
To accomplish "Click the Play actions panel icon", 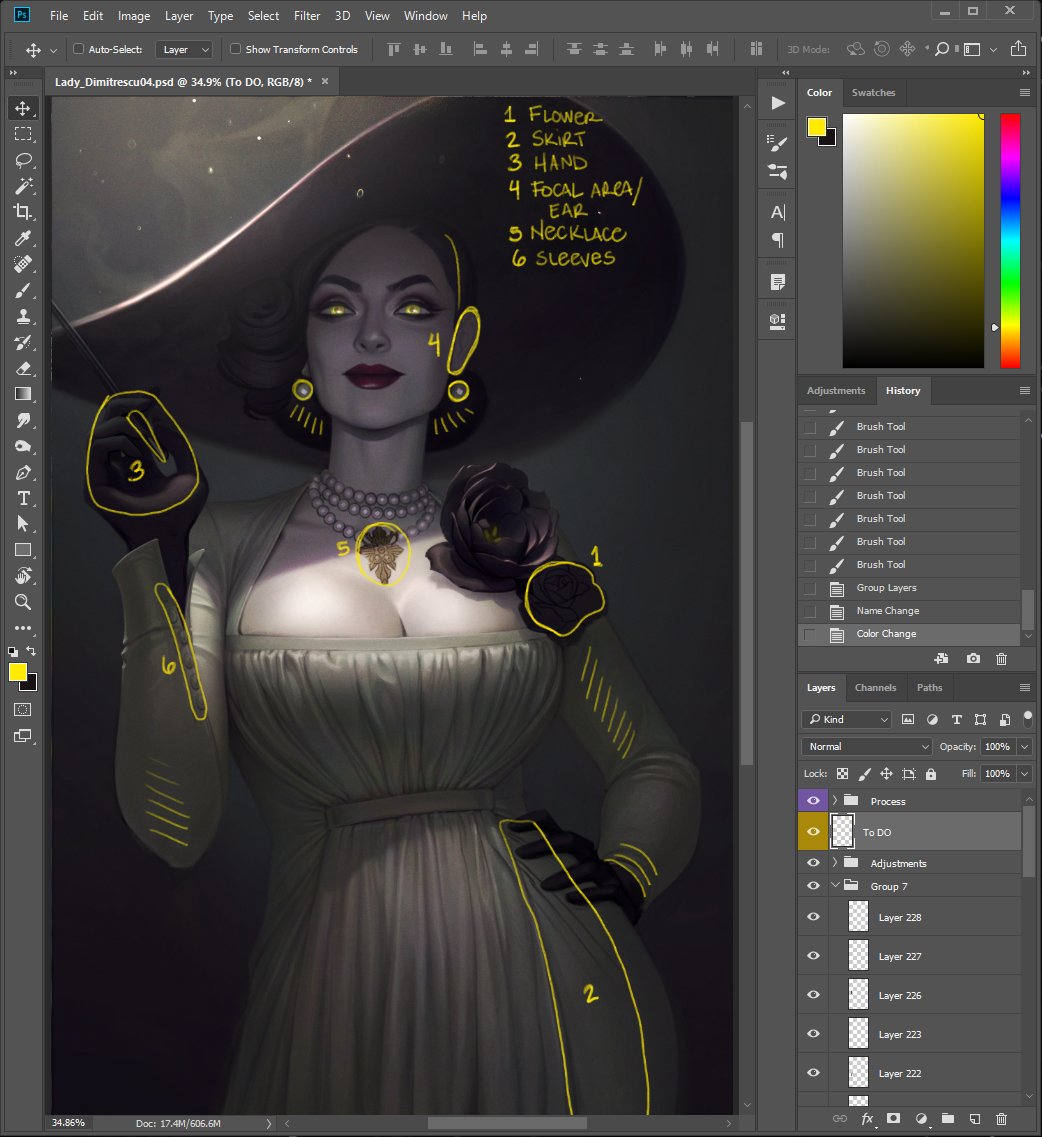I will tap(778, 103).
